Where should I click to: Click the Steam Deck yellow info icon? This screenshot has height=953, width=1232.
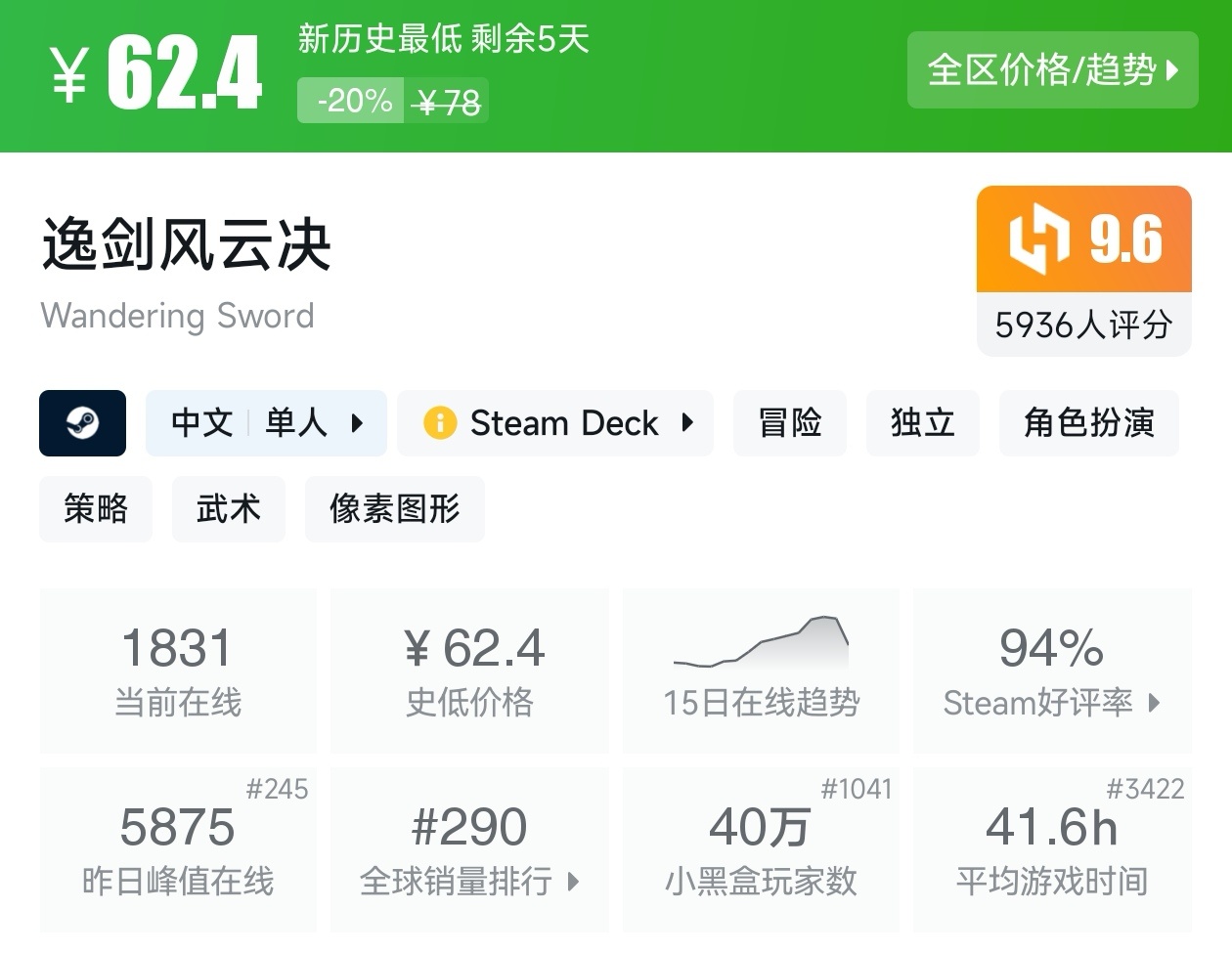click(x=440, y=423)
